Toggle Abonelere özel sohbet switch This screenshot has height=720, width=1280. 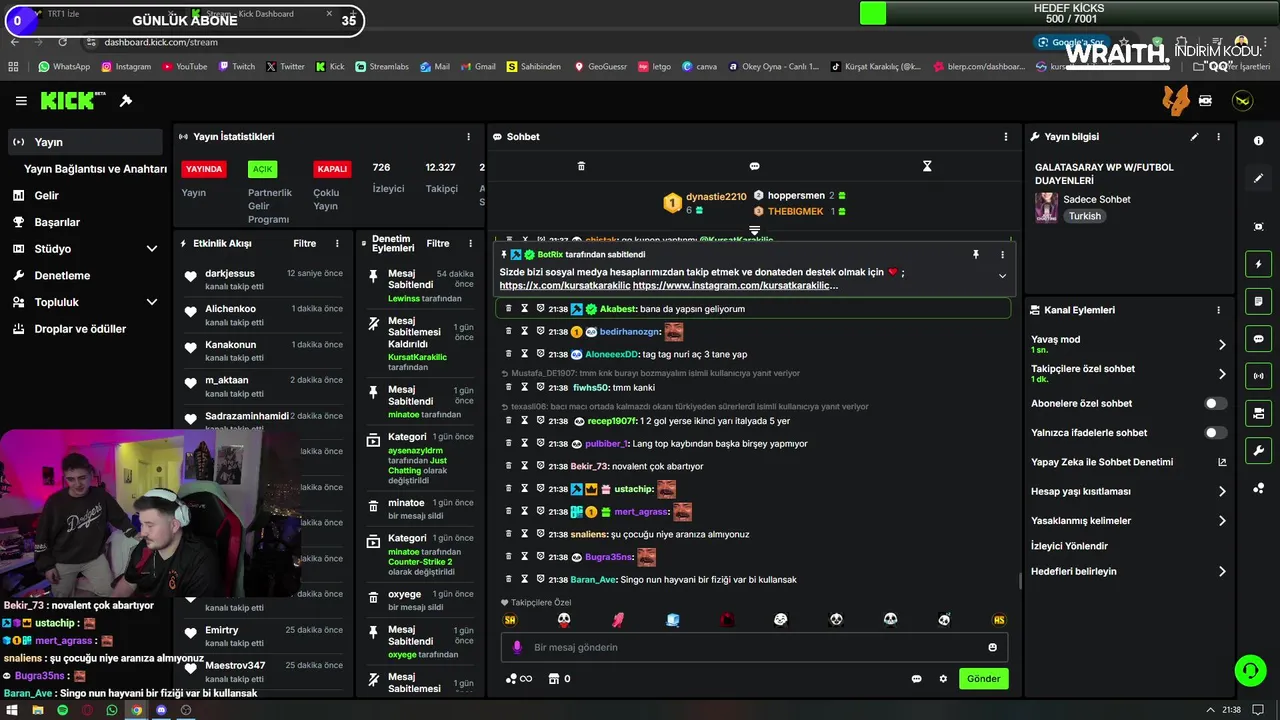[x=1215, y=404]
